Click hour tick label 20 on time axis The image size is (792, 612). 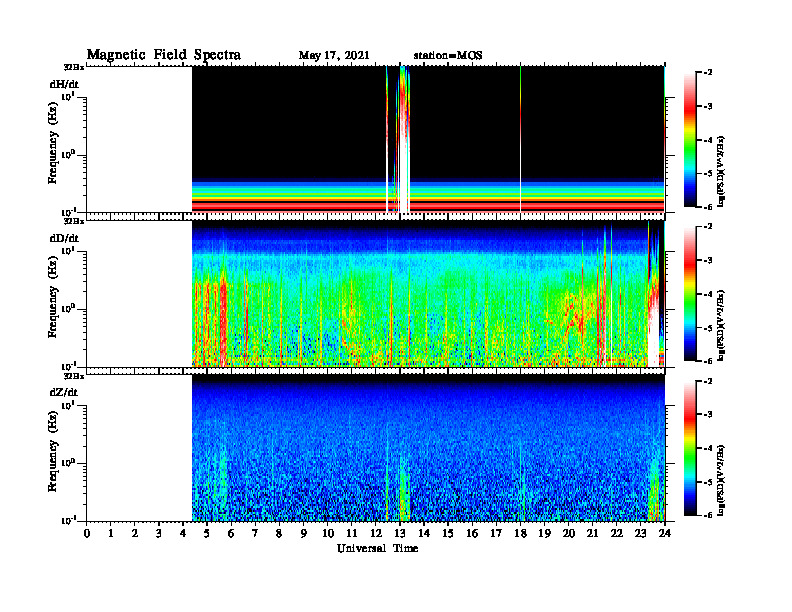pos(569,534)
